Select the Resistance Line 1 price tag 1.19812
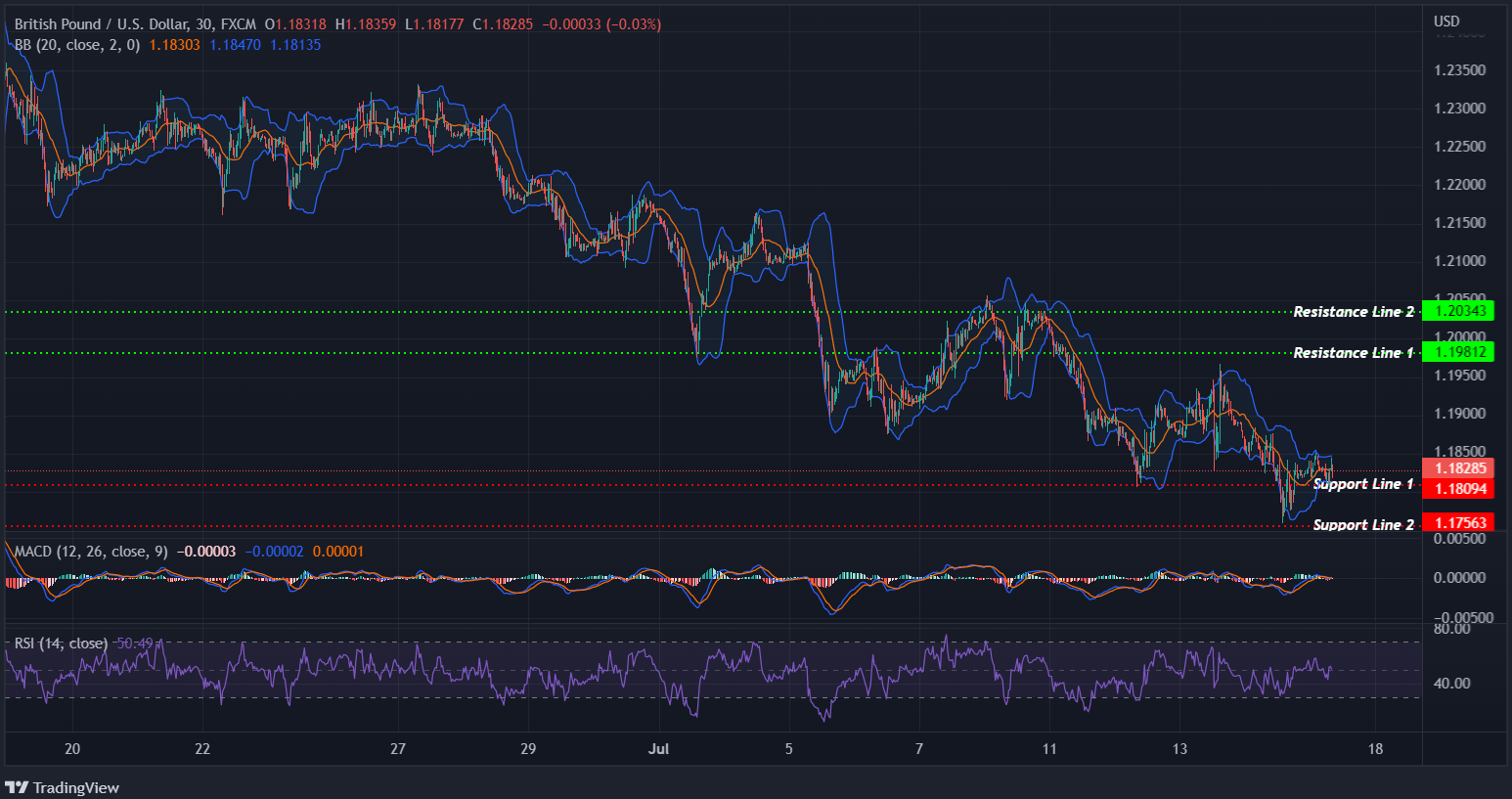The width and height of the screenshot is (1512, 799). click(1459, 352)
